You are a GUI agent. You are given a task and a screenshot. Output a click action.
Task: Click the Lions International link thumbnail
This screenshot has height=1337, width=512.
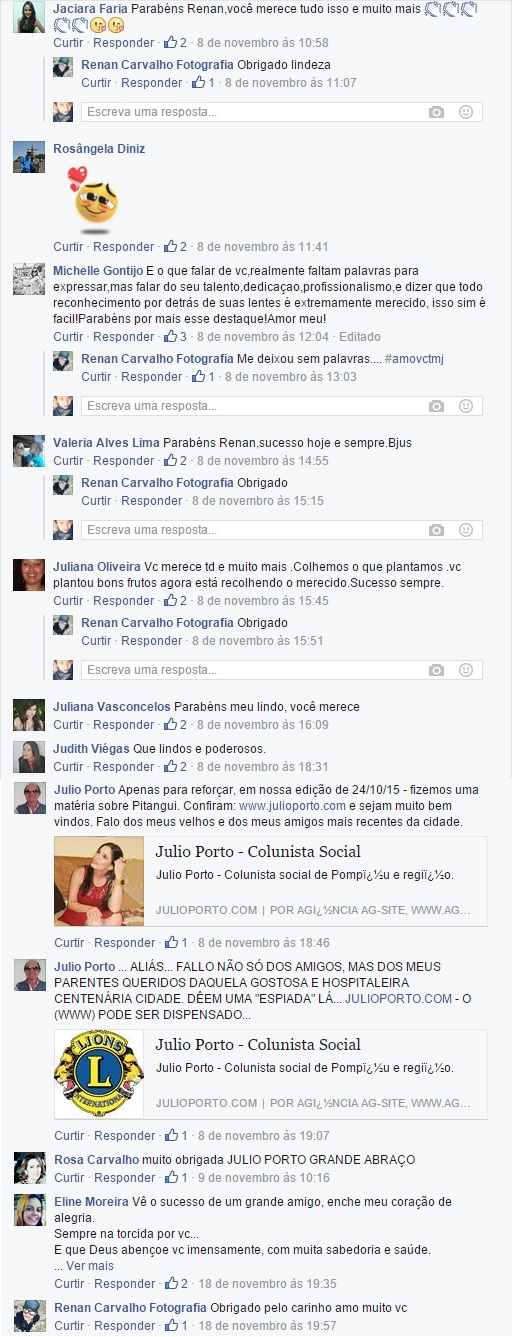99,1075
